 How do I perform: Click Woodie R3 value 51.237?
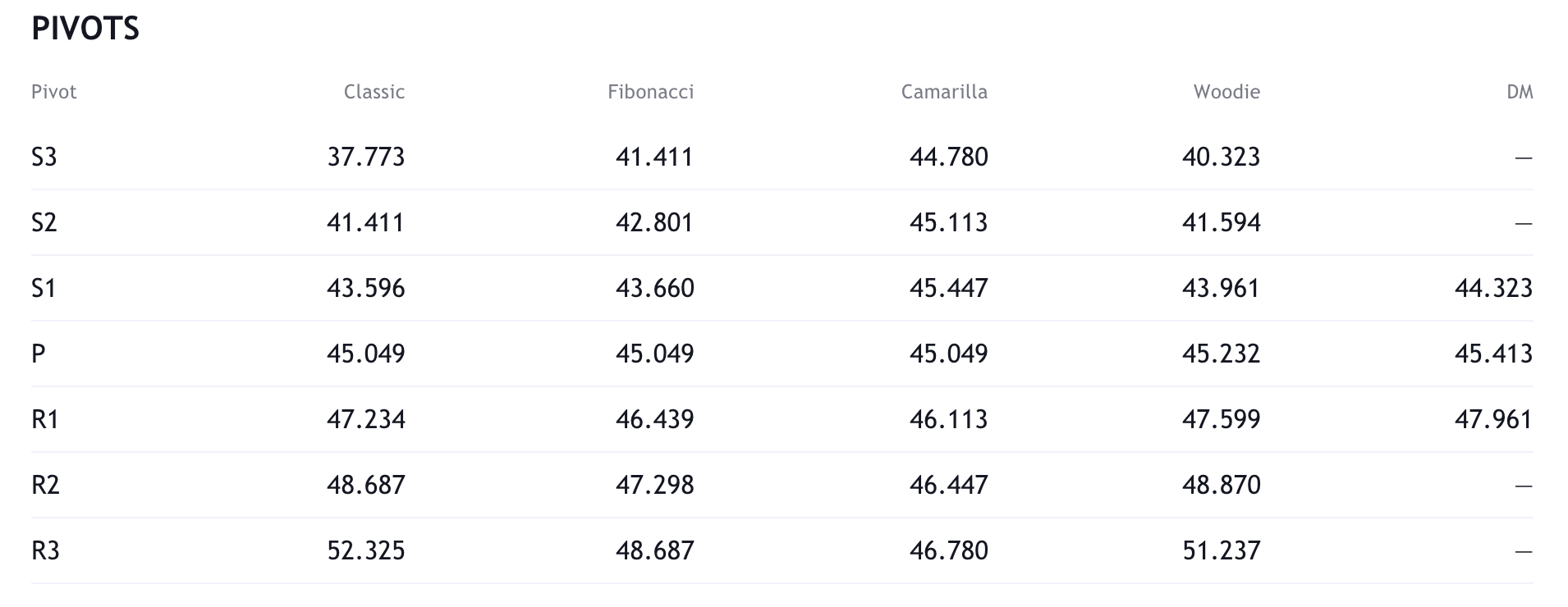point(1221,550)
